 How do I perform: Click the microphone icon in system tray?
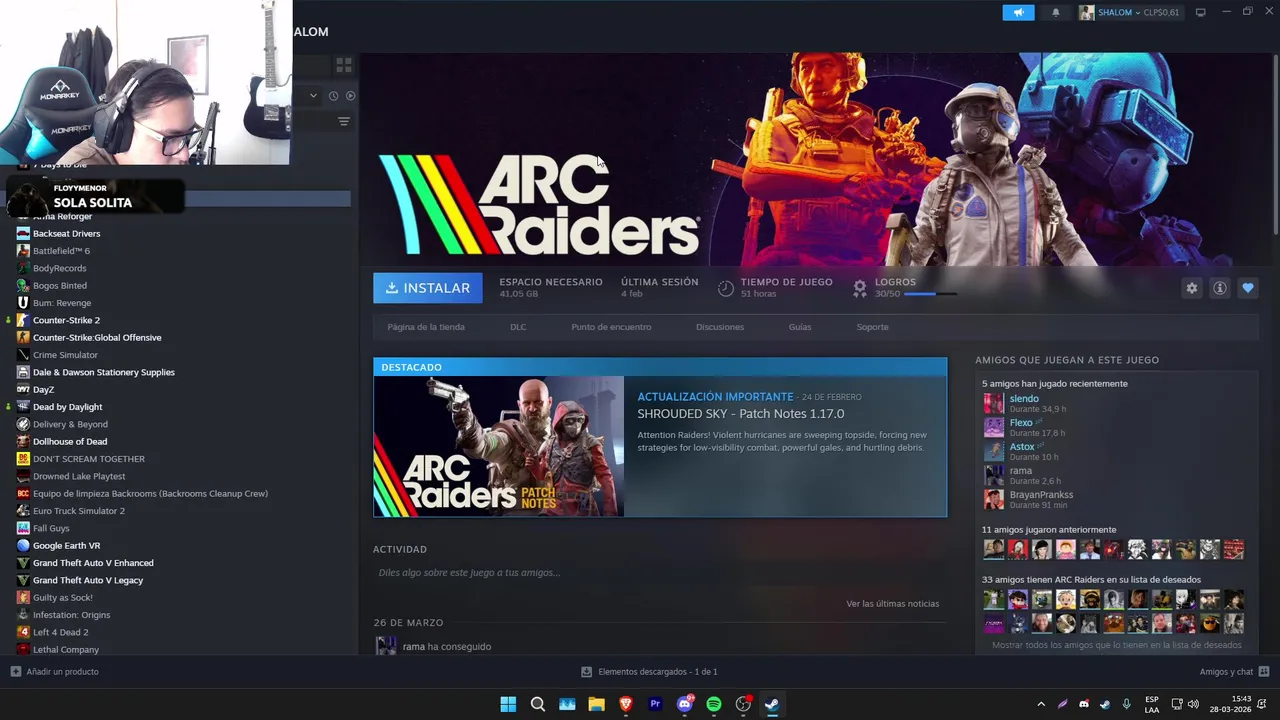[1127, 704]
